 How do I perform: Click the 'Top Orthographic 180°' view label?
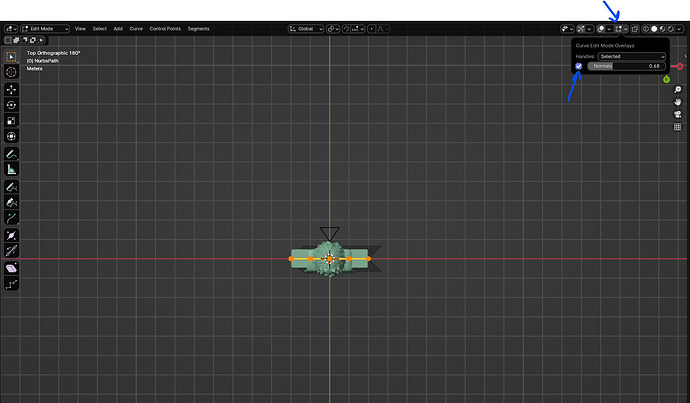pyautogui.click(x=53, y=53)
